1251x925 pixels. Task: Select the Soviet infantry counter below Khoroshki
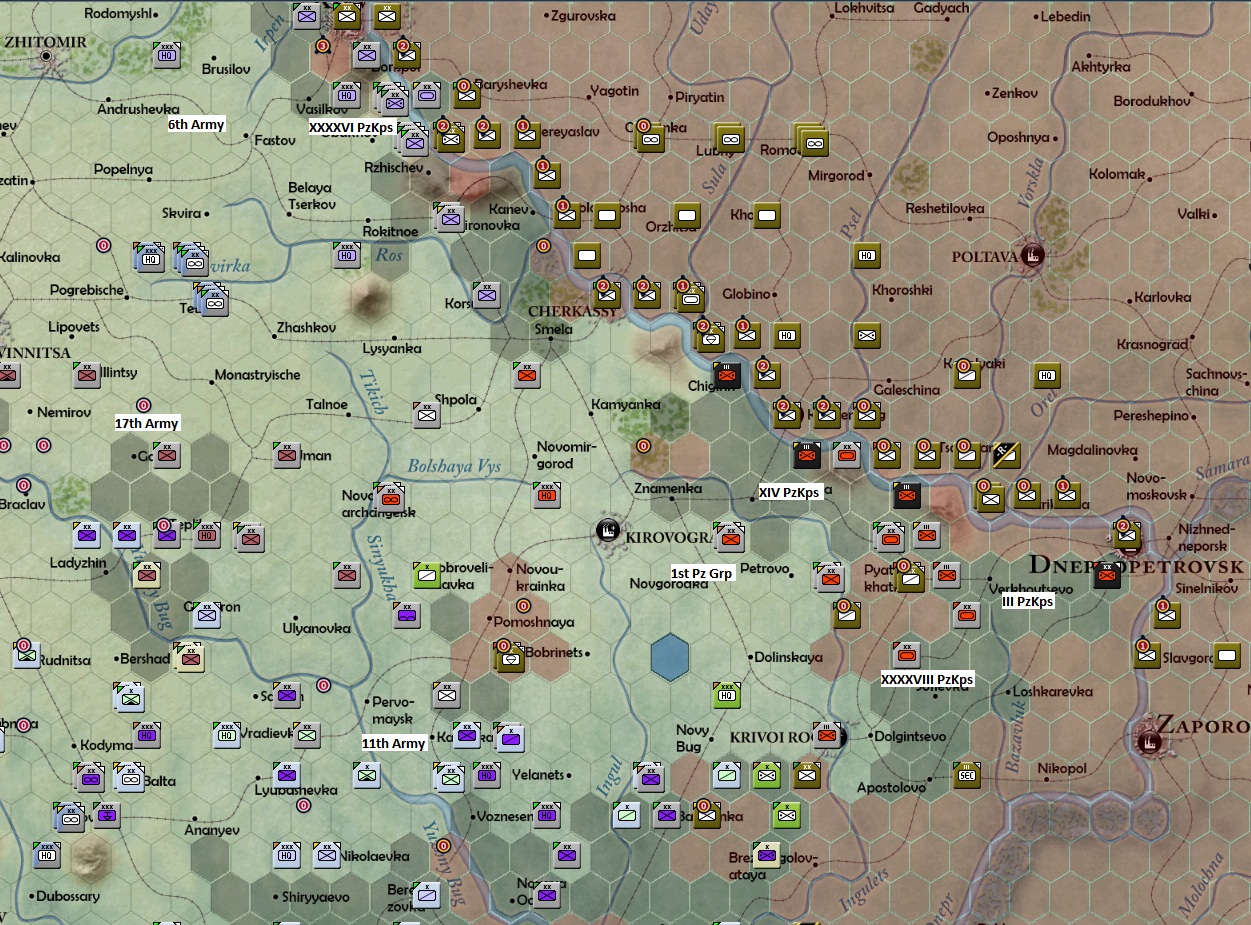[x=867, y=335]
